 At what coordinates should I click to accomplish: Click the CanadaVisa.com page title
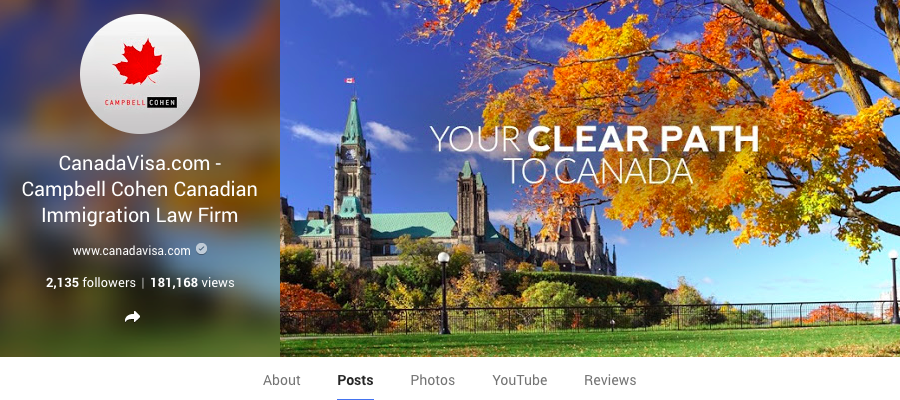(x=139, y=189)
